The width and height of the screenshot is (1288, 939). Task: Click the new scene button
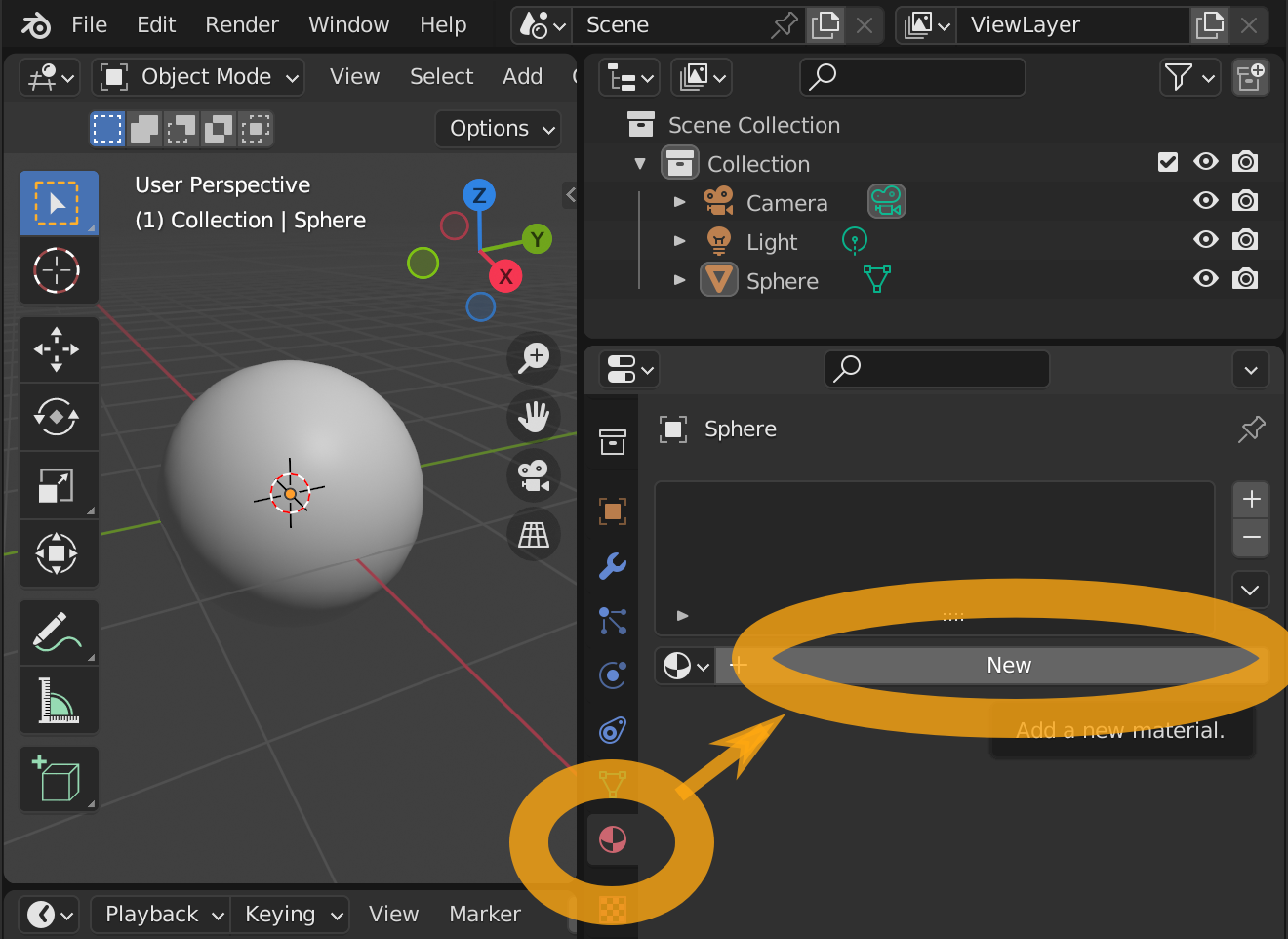point(825,25)
